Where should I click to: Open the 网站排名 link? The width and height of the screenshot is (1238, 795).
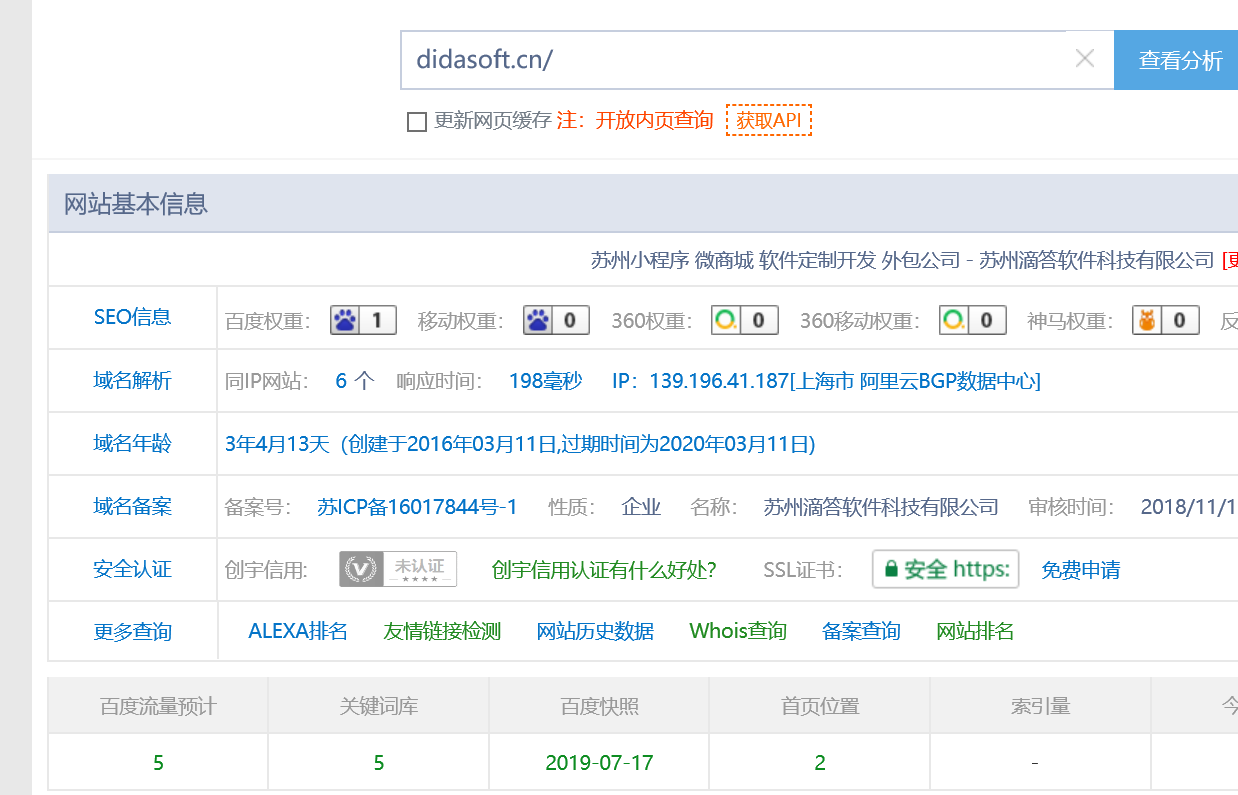point(975,631)
